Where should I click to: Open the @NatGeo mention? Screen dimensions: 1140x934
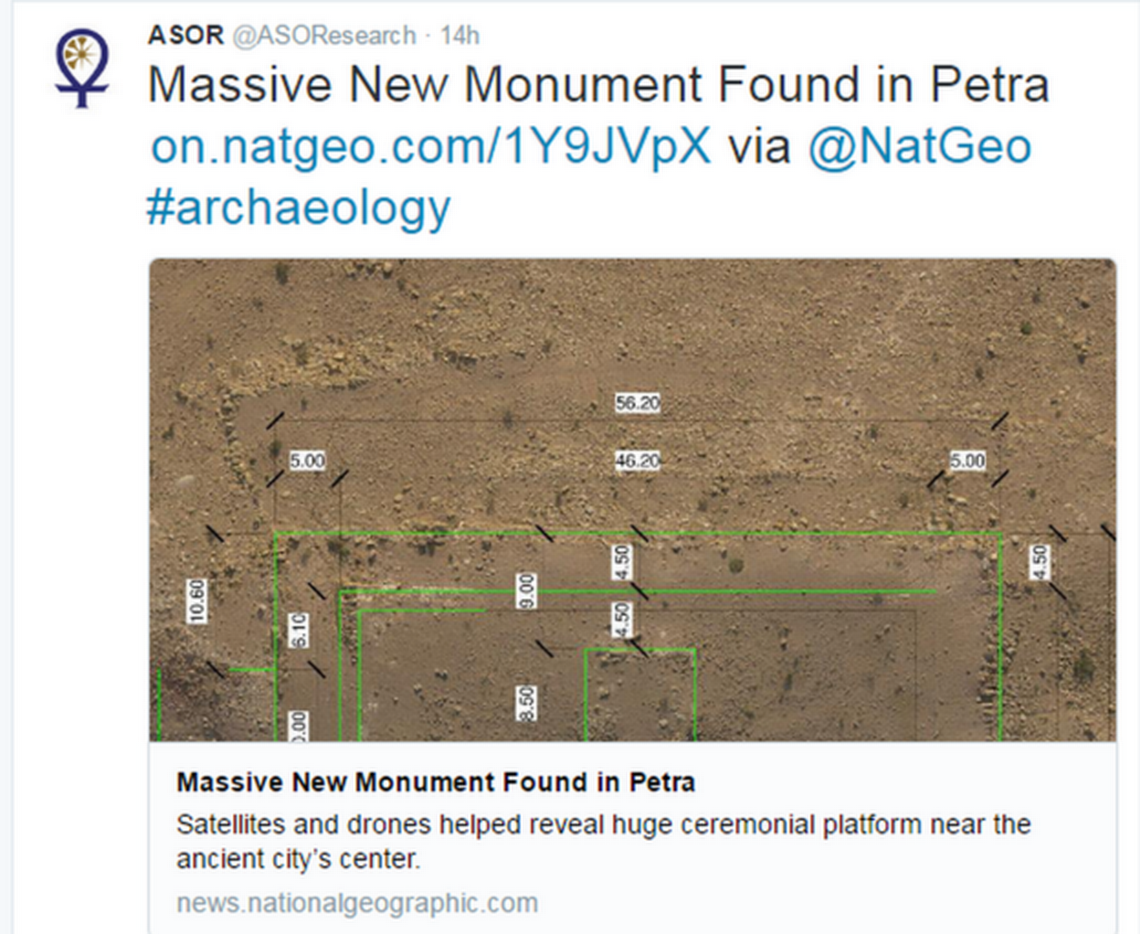click(920, 146)
